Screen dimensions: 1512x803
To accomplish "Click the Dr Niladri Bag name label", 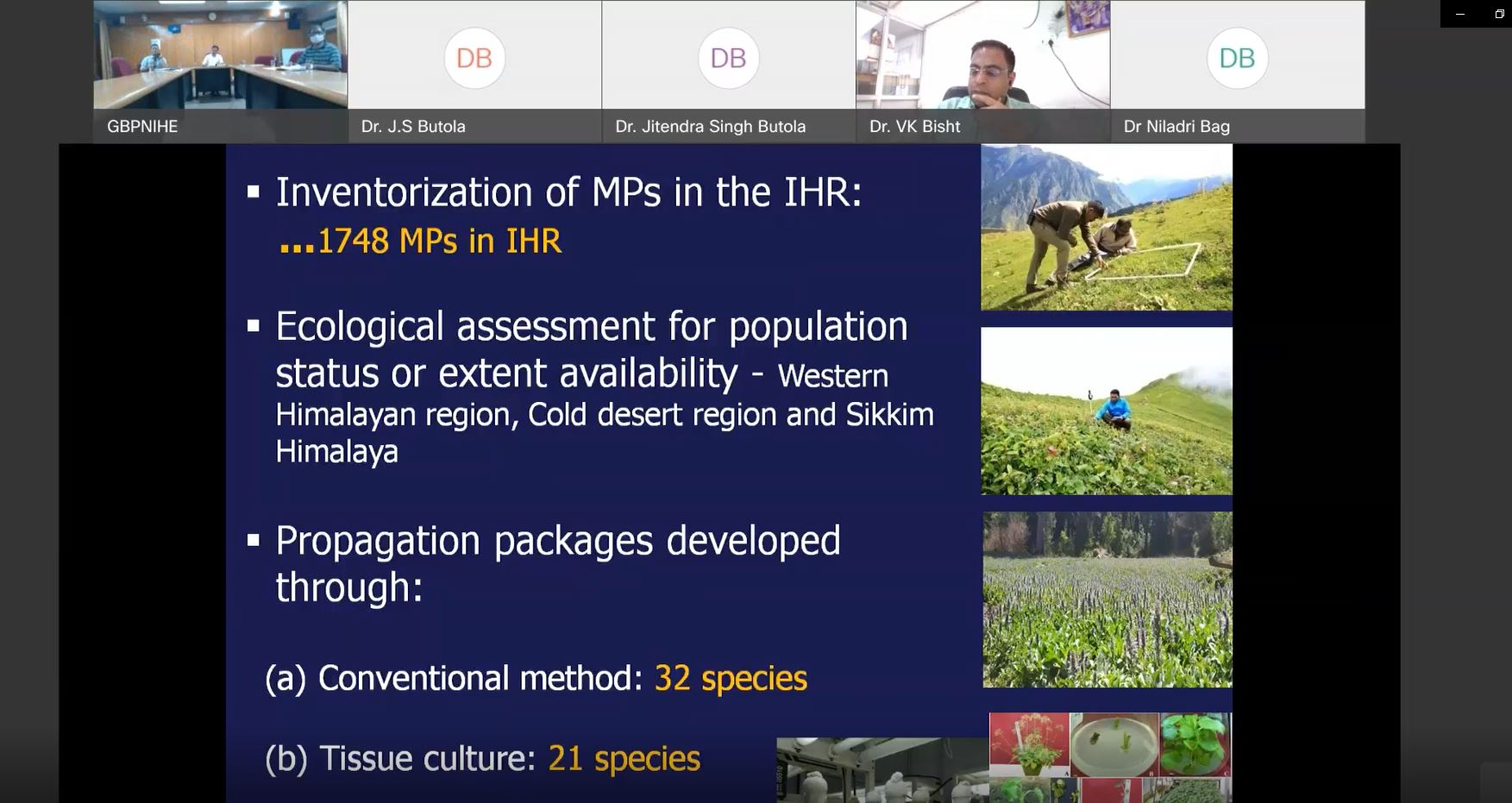I will 1176,127.
